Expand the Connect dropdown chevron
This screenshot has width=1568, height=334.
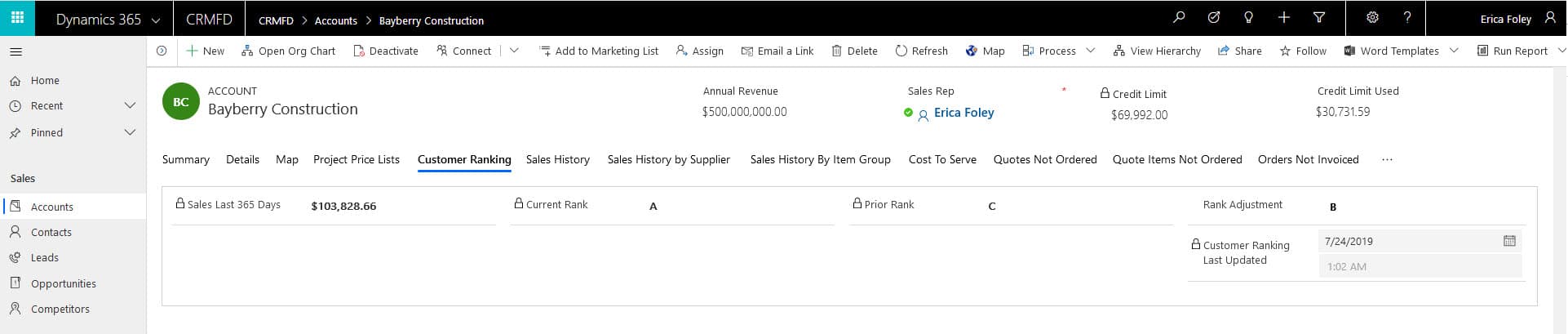pos(514,51)
